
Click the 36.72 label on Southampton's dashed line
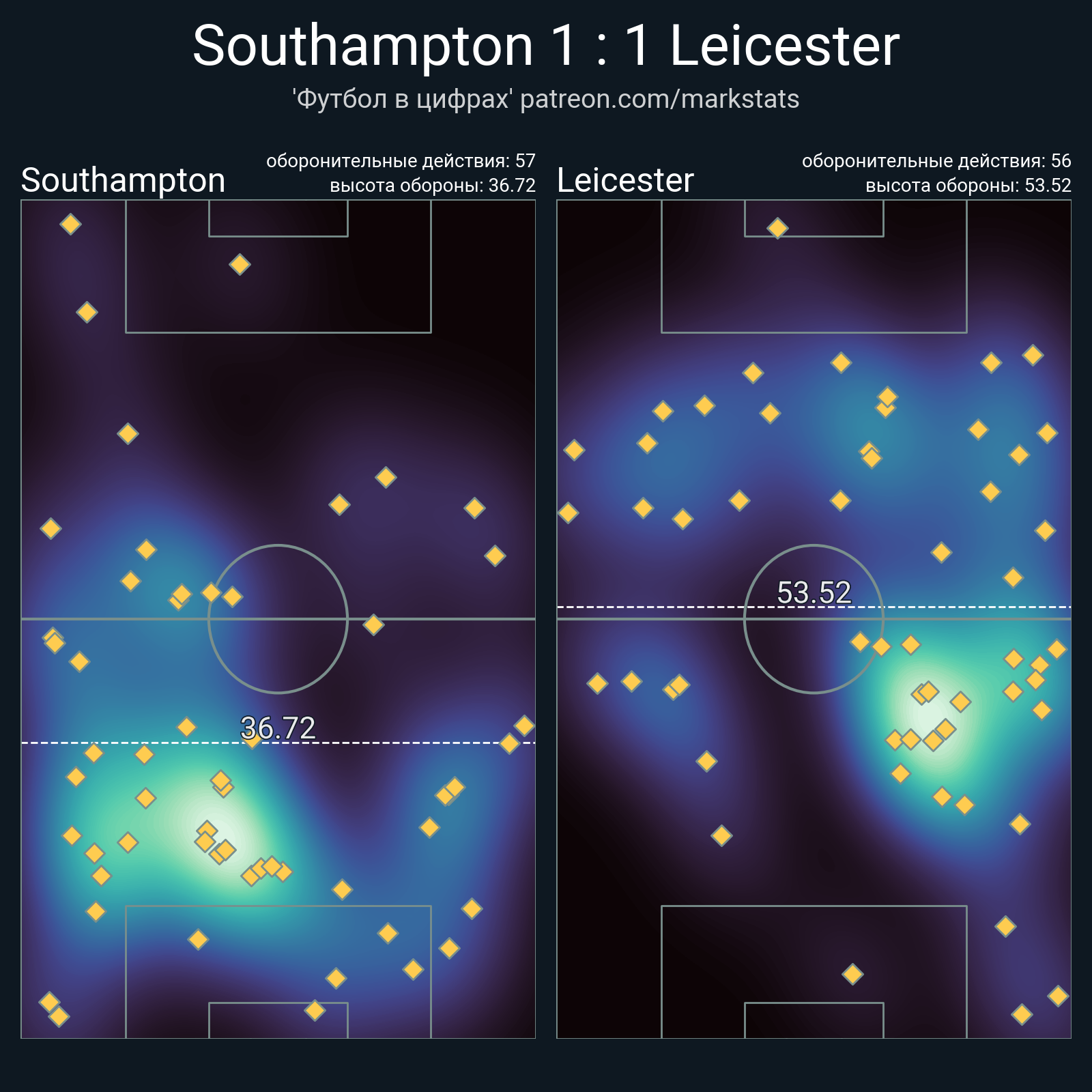pyautogui.click(x=278, y=728)
